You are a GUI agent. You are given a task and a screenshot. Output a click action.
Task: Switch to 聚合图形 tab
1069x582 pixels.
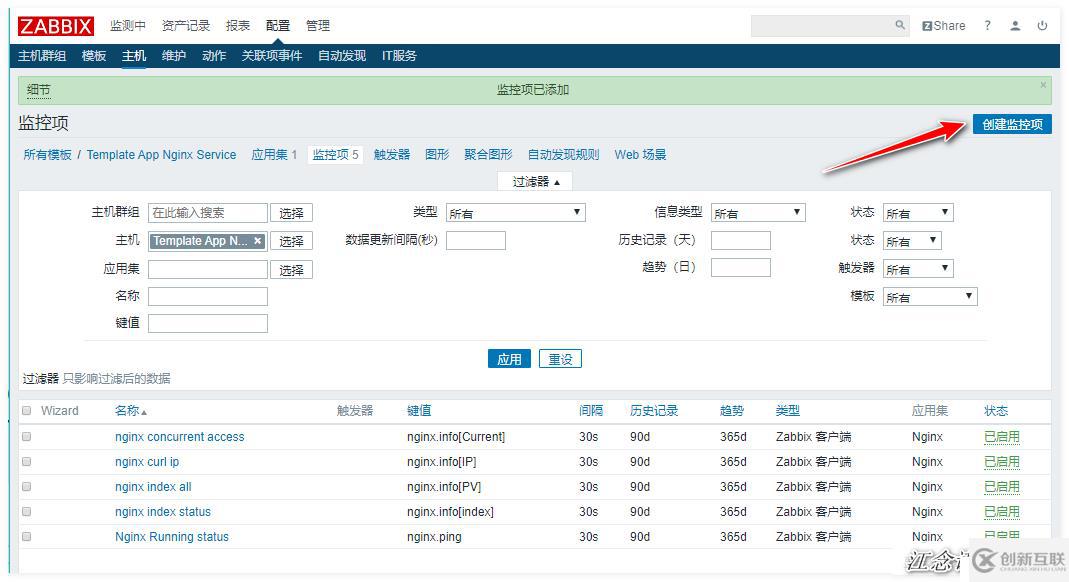488,155
